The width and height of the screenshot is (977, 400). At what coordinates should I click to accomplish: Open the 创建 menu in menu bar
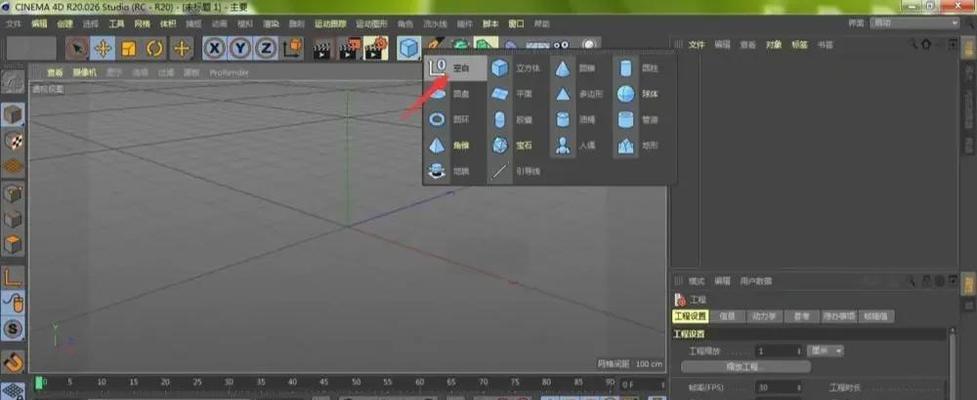(65, 24)
